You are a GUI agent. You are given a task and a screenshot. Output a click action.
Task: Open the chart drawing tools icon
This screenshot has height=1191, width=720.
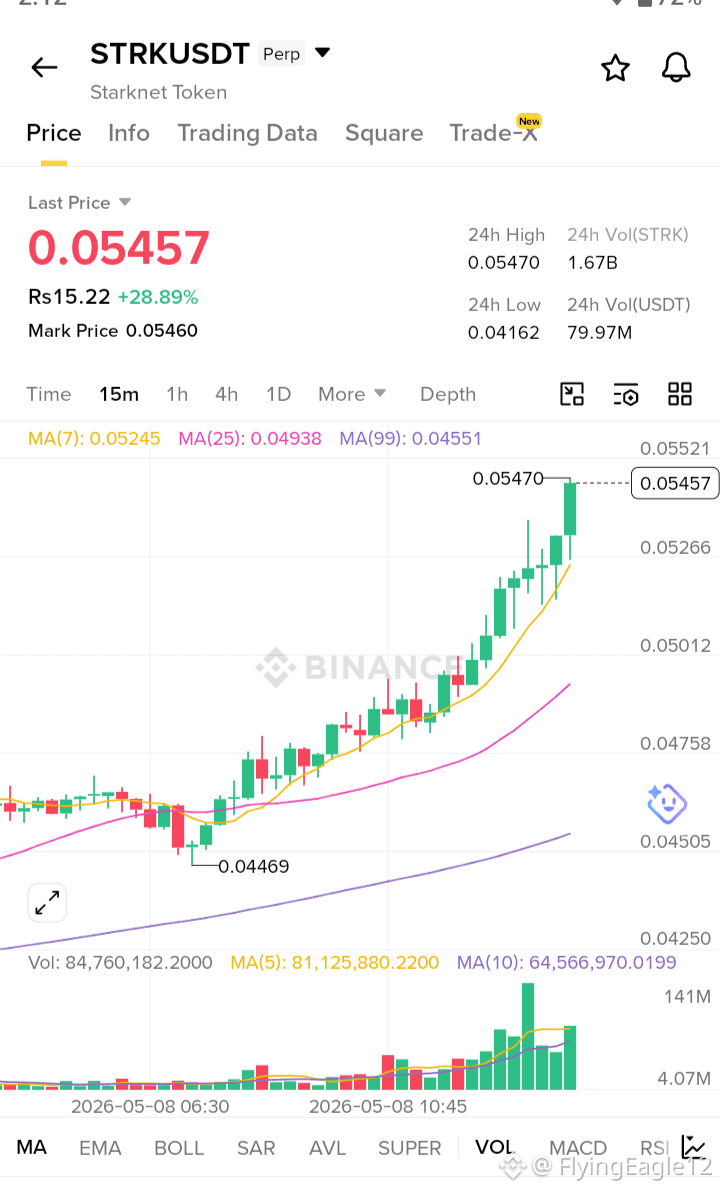(x=572, y=394)
